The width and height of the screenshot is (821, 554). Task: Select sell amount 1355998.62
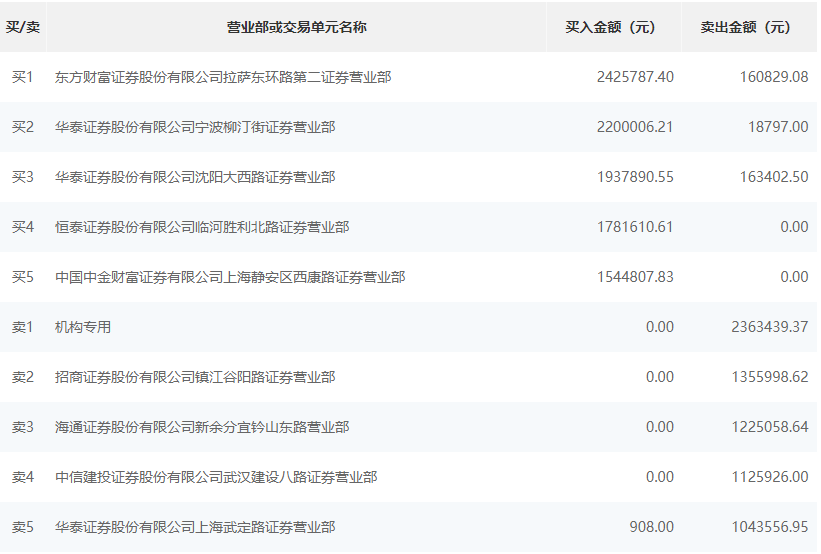770,377
